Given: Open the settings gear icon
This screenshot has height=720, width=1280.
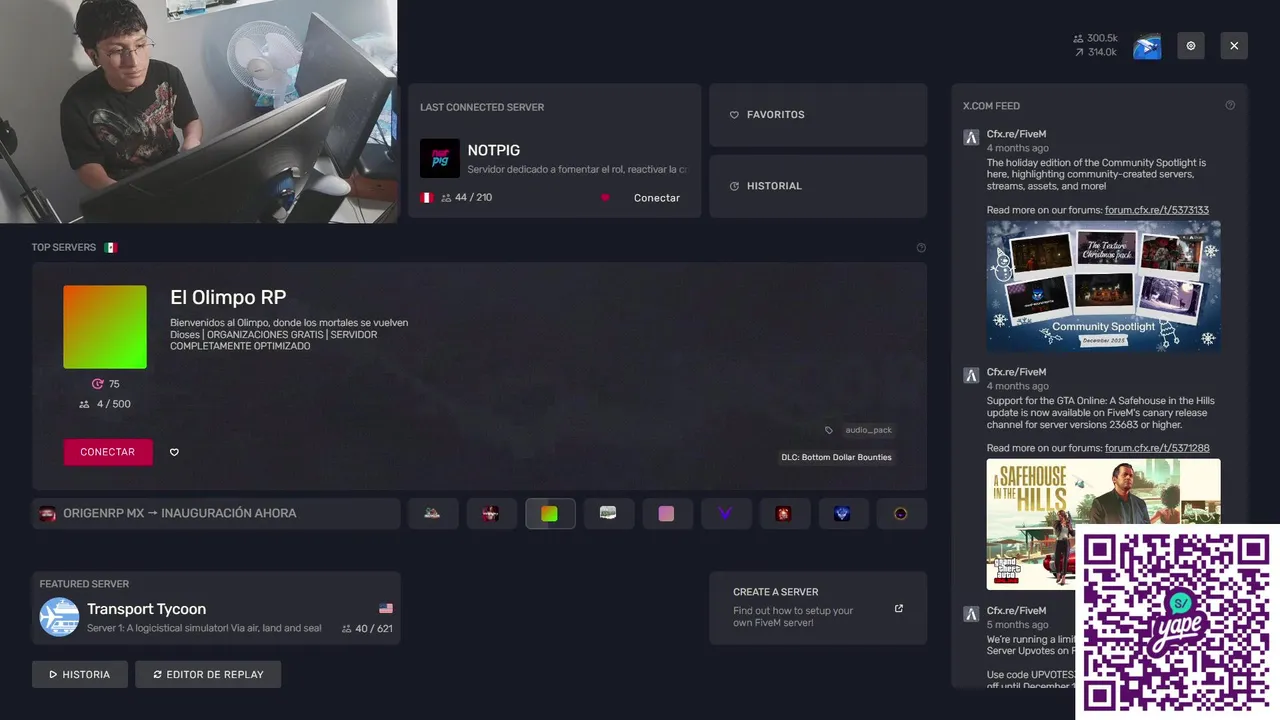Looking at the screenshot, I should coord(1191,46).
